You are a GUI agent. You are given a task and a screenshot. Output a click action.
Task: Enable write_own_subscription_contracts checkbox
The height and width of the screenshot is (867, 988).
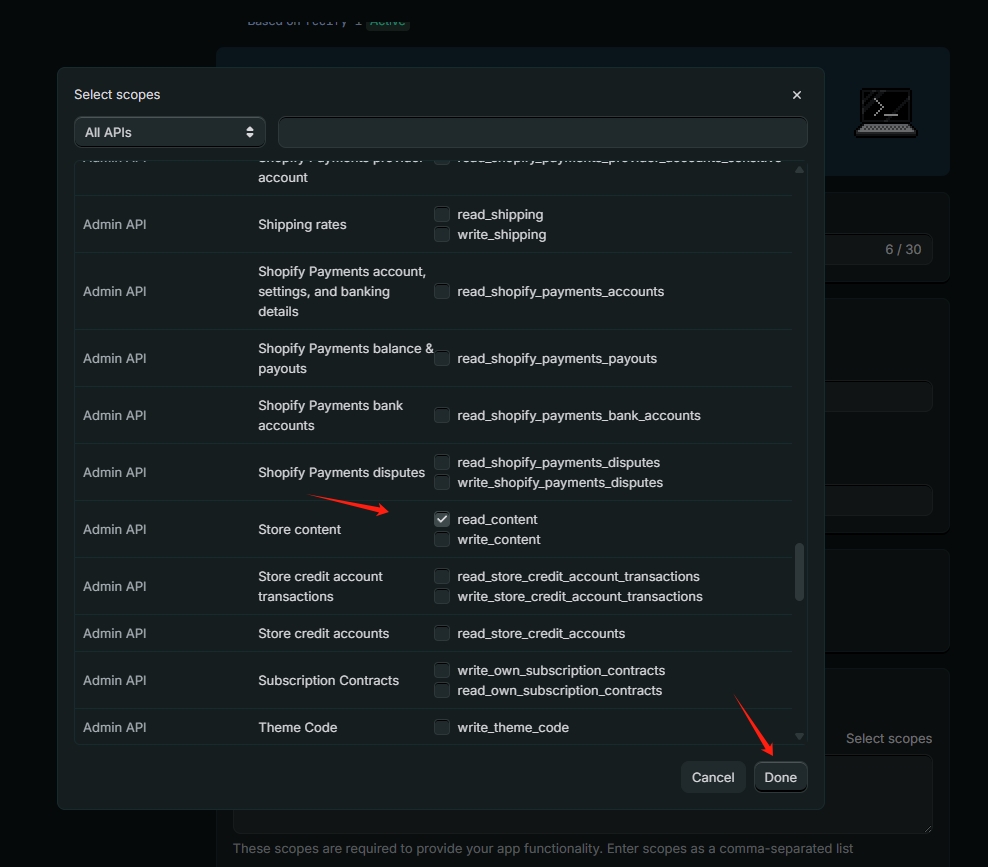[x=442, y=670]
